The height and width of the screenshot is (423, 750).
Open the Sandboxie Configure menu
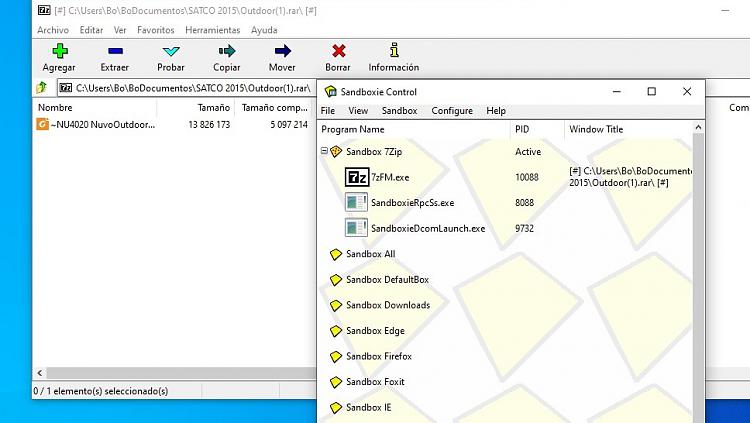point(452,111)
